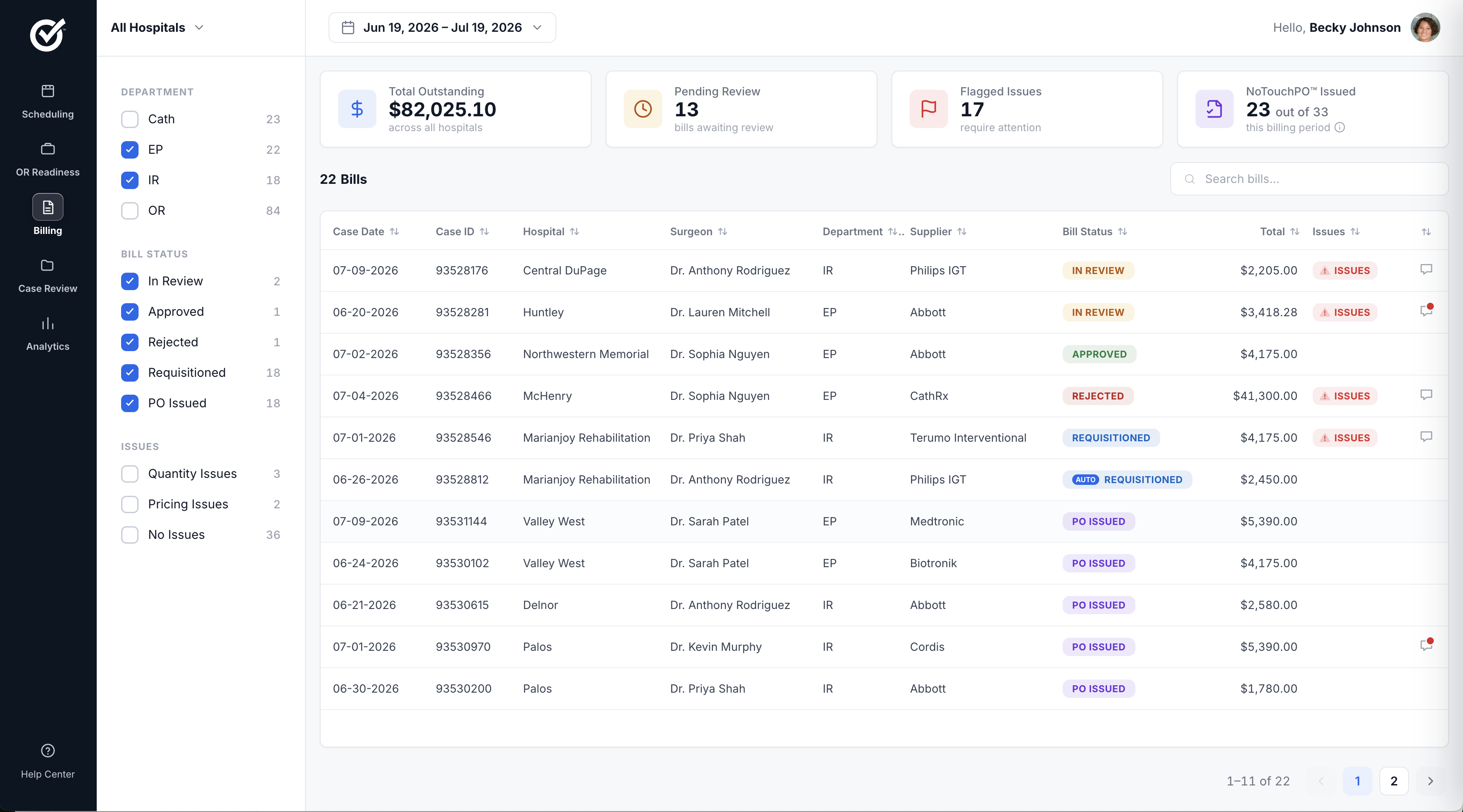Open the OR Readiness briefcase icon
Image resolution: width=1463 pixels, height=812 pixels.
point(48,149)
